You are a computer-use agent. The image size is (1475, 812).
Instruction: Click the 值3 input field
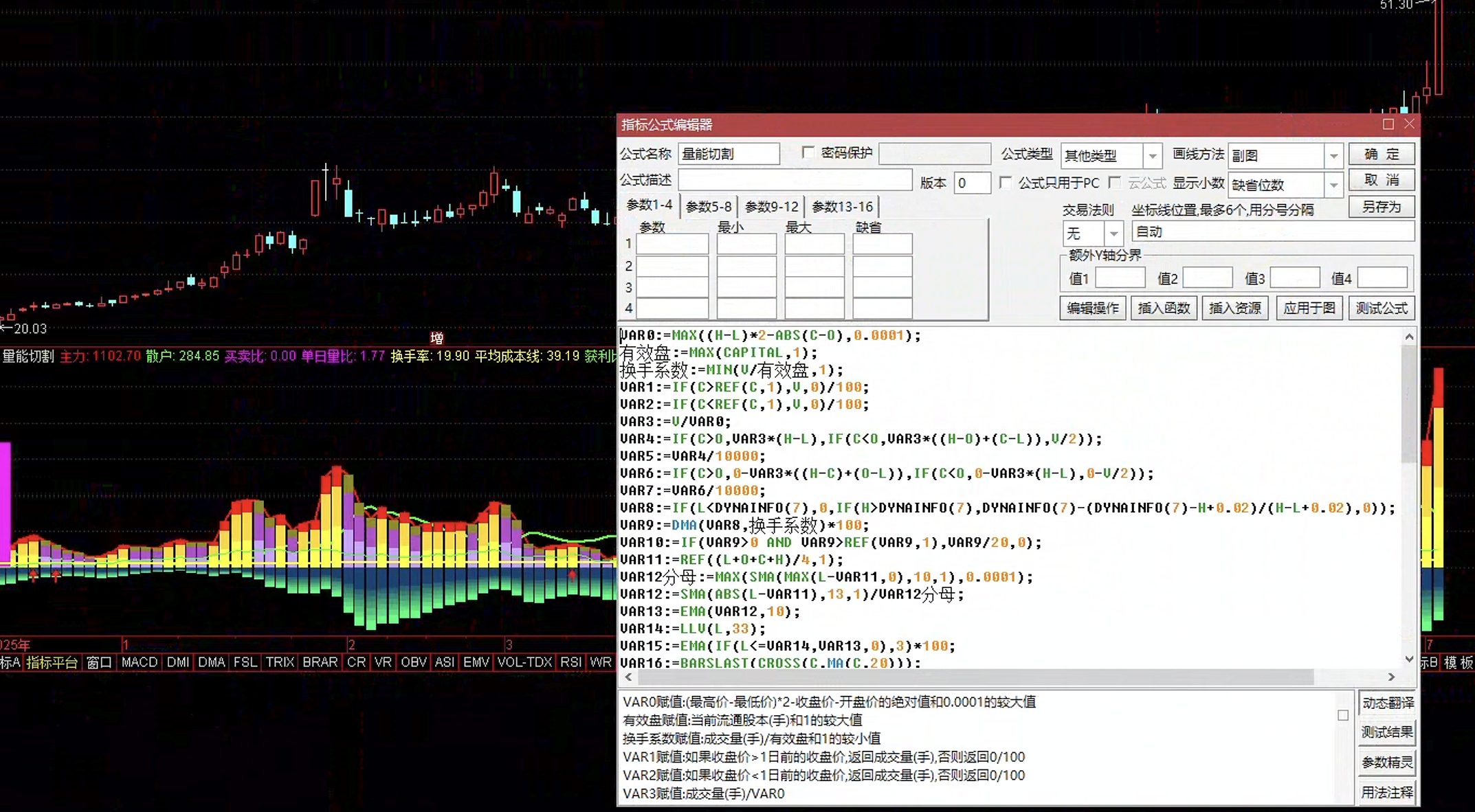click(1295, 278)
